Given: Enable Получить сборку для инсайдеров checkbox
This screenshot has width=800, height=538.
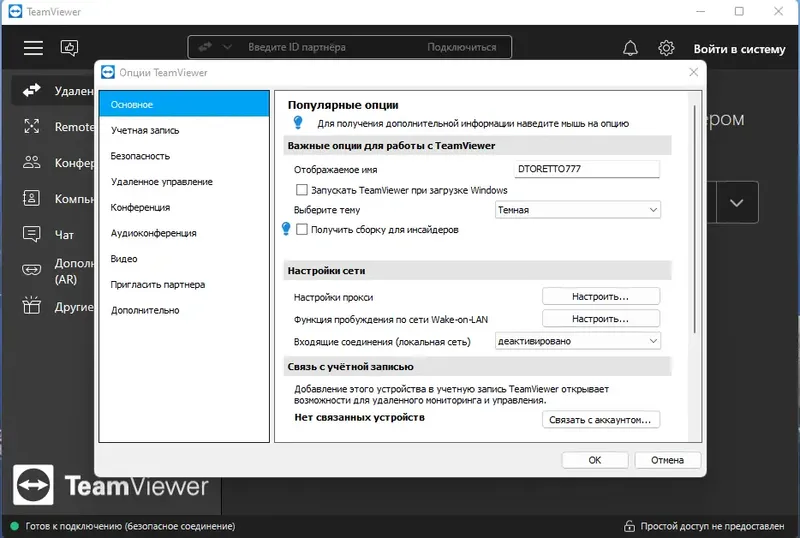Looking at the screenshot, I should [302, 229].
